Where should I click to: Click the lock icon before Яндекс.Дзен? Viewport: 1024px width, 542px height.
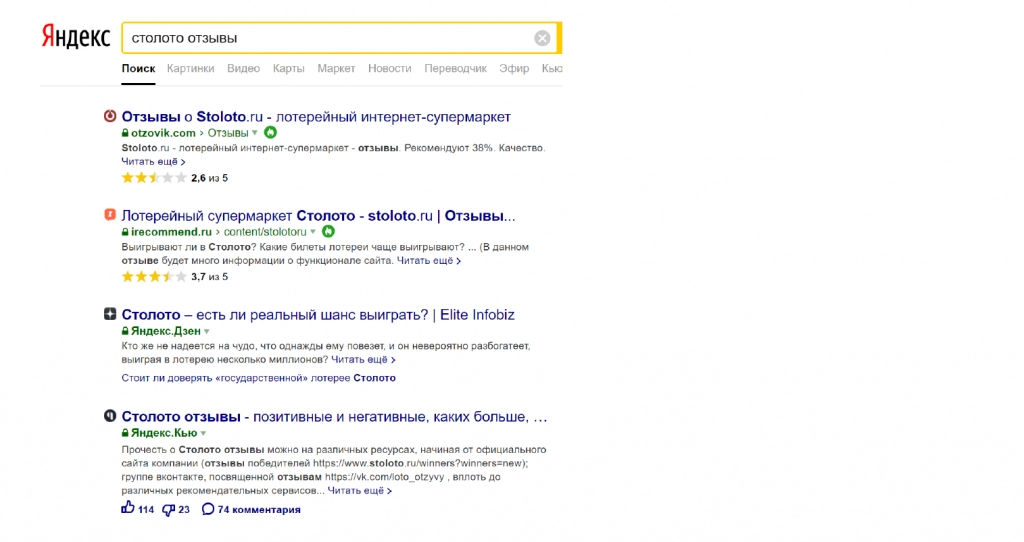(x=125, y=331)
